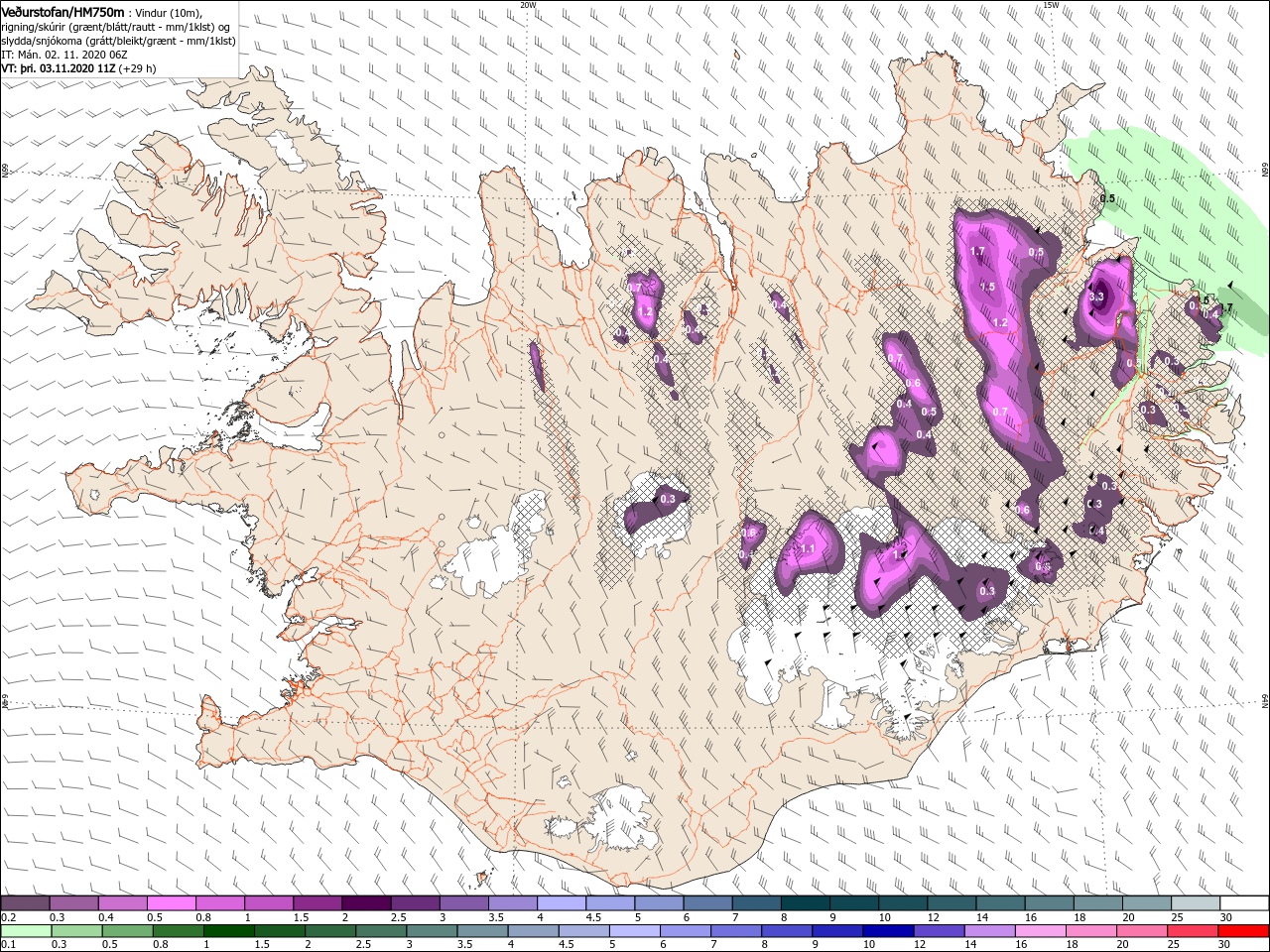Click the bright red swatch ending the lower scale

point(1243,930)
